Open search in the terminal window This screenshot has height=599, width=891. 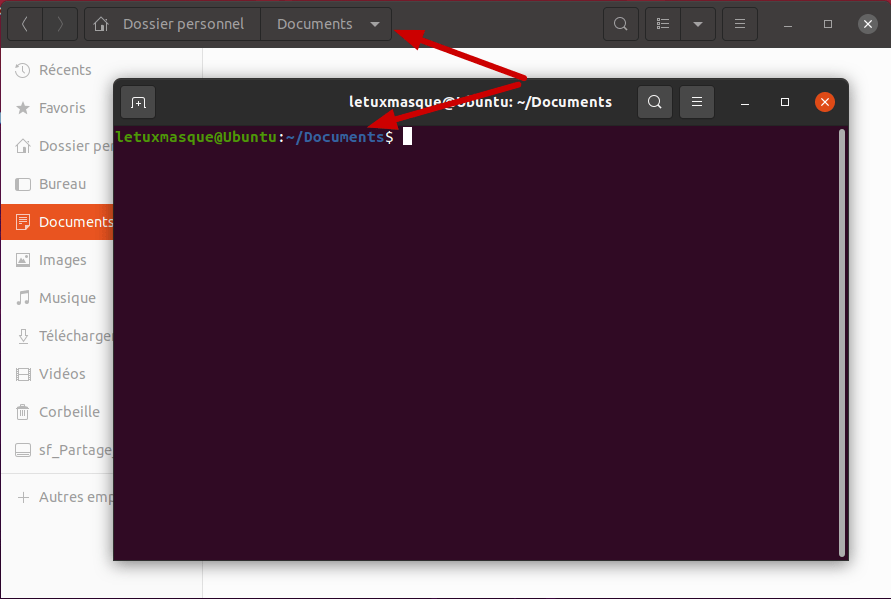[655, 102]
